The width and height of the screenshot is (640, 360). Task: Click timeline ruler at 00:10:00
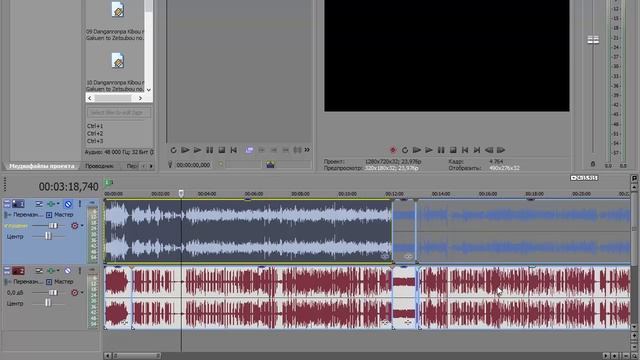(x=347, y=194)
